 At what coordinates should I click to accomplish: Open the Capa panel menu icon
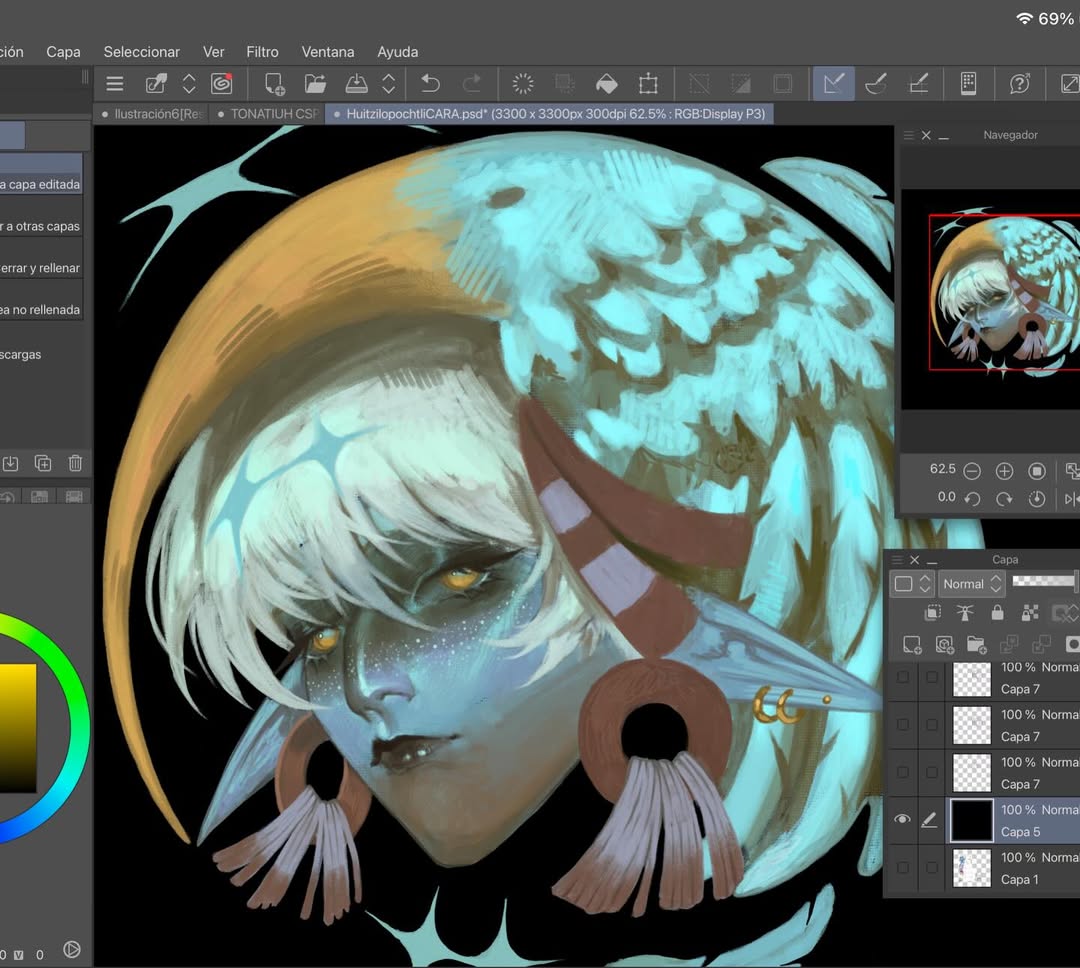897,559
